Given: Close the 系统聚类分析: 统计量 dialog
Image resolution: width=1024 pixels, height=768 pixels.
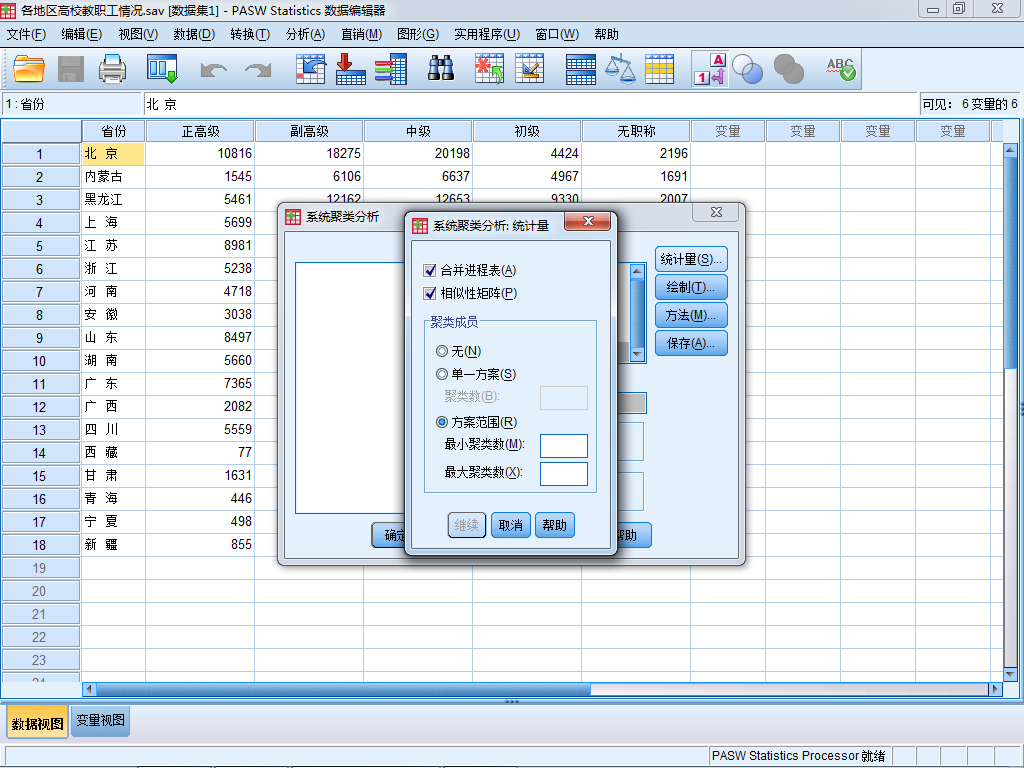Looking at the screenshot, I should coord(588,221).
